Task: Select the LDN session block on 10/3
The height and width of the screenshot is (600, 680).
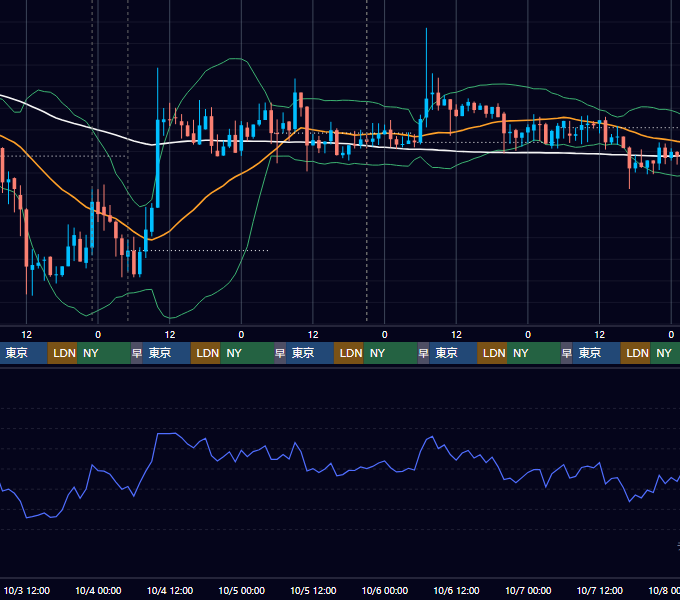Action: (62, 353)
